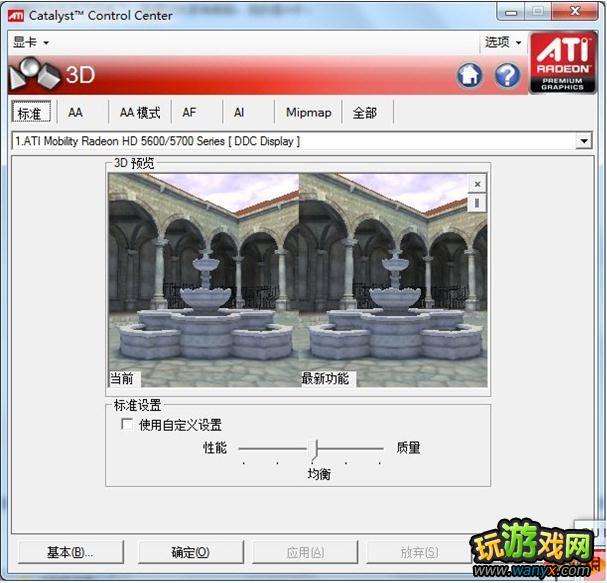
Task: Click the 当前 preview image
Action: [204, 279]
